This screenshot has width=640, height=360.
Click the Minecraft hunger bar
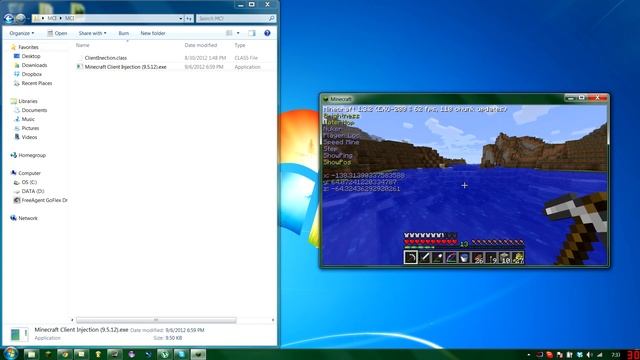[498, 242]
